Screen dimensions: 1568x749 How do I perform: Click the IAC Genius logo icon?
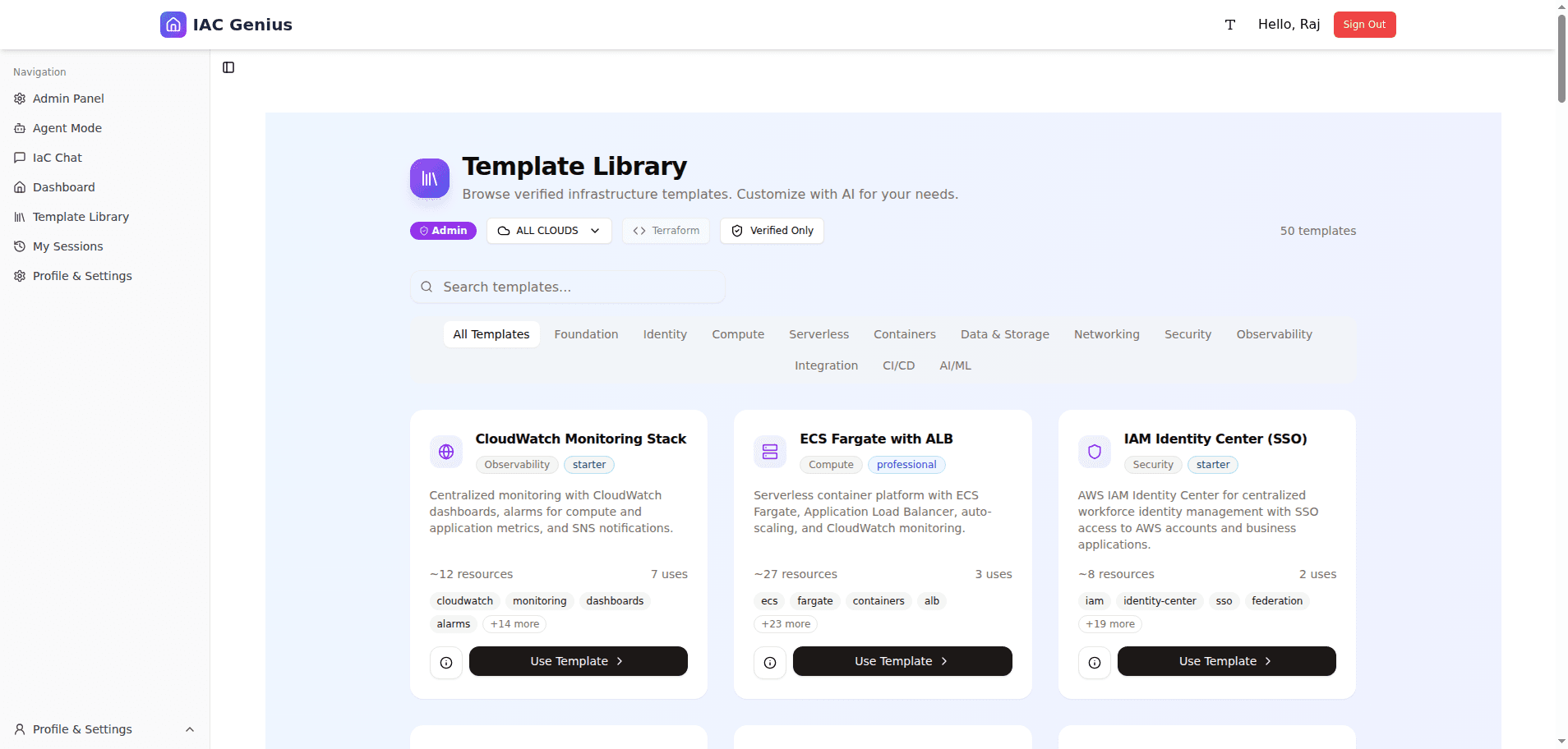click(x=173, y=25)
